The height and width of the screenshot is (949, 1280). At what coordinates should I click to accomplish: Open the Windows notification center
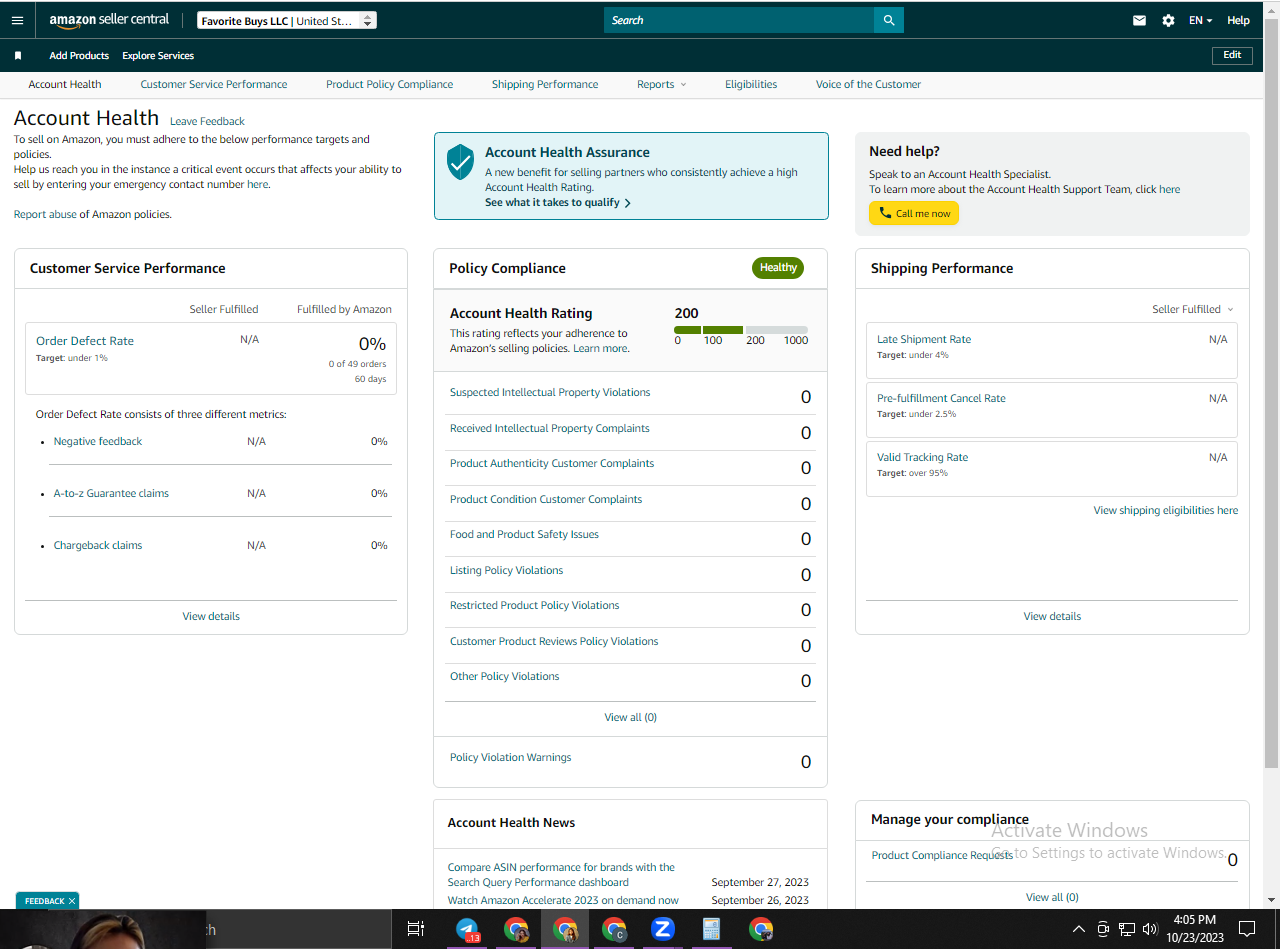click(x=1247, y=929)
